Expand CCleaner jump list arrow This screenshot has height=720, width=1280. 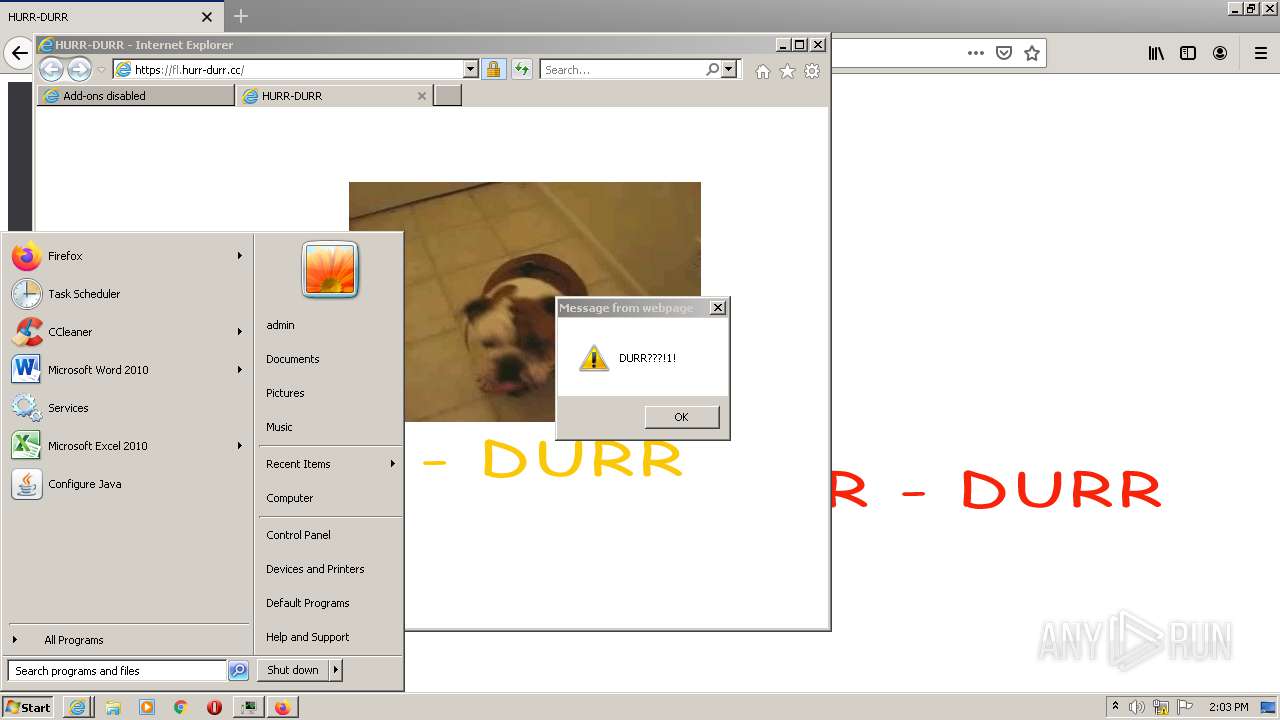click(240, 332)
